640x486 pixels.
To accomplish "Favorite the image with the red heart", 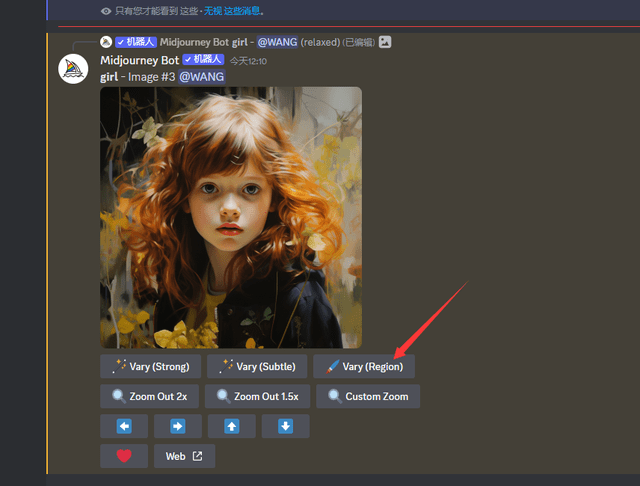I will point(124,456).
